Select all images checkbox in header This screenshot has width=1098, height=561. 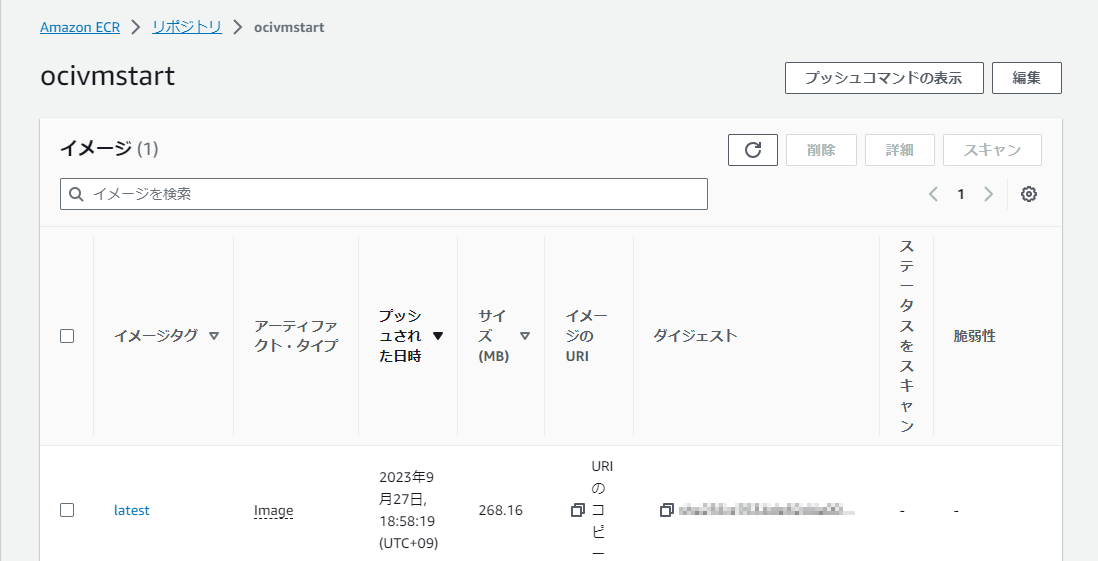click(67, 336)
